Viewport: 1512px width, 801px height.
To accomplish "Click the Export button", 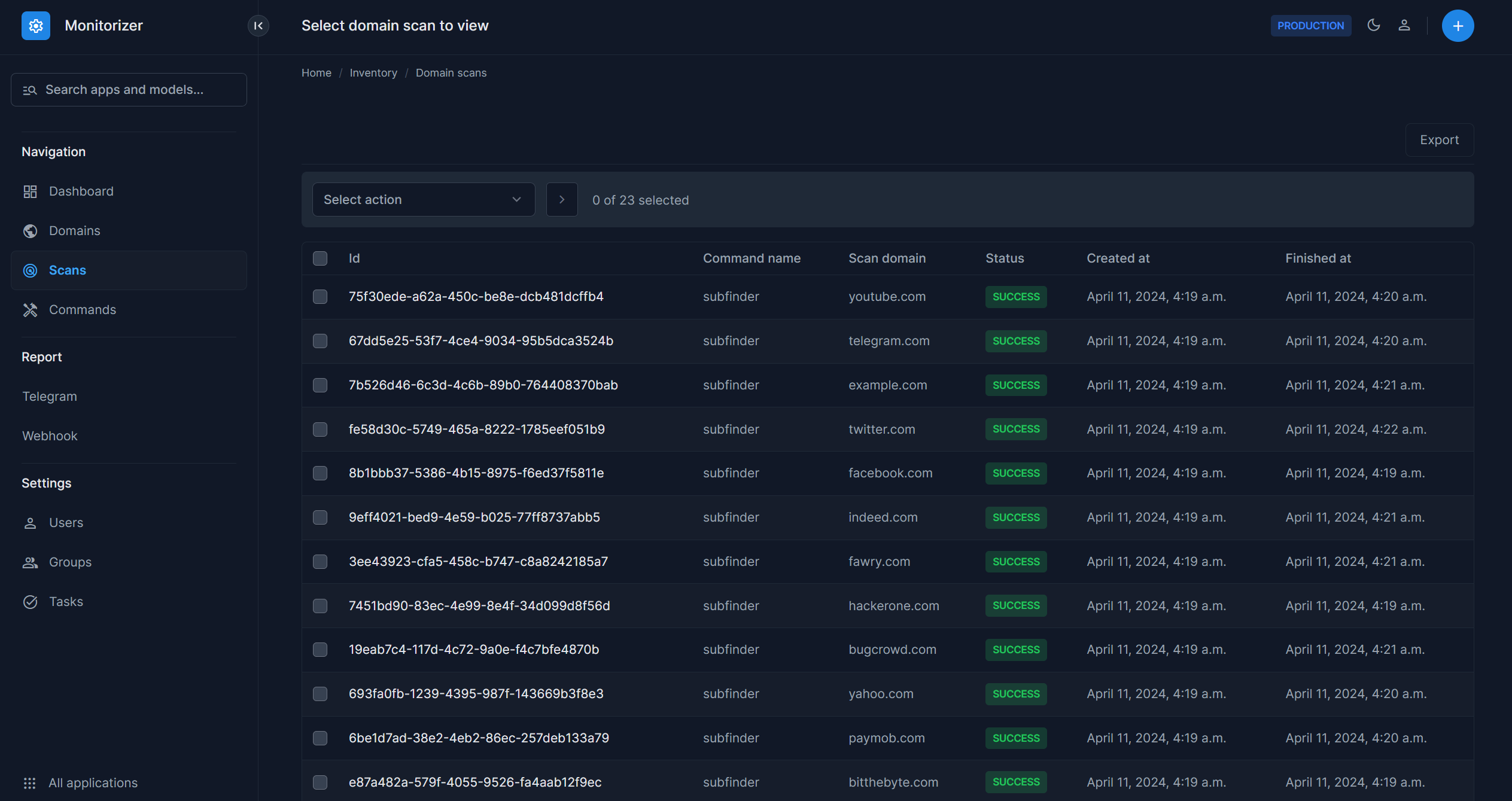I will pyautogui.click(x=1439, y=140).
